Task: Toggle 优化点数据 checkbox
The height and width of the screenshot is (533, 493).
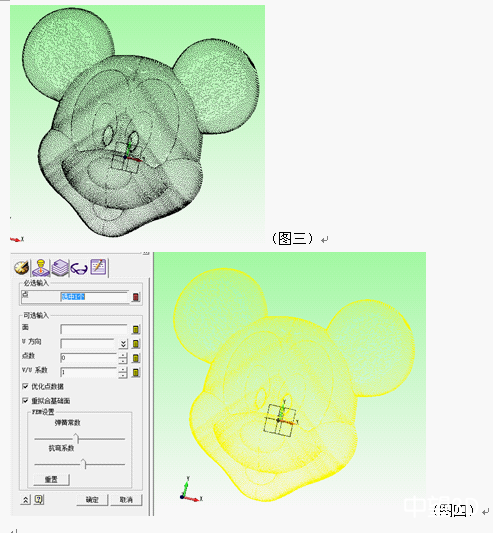Action: (25, 386)
